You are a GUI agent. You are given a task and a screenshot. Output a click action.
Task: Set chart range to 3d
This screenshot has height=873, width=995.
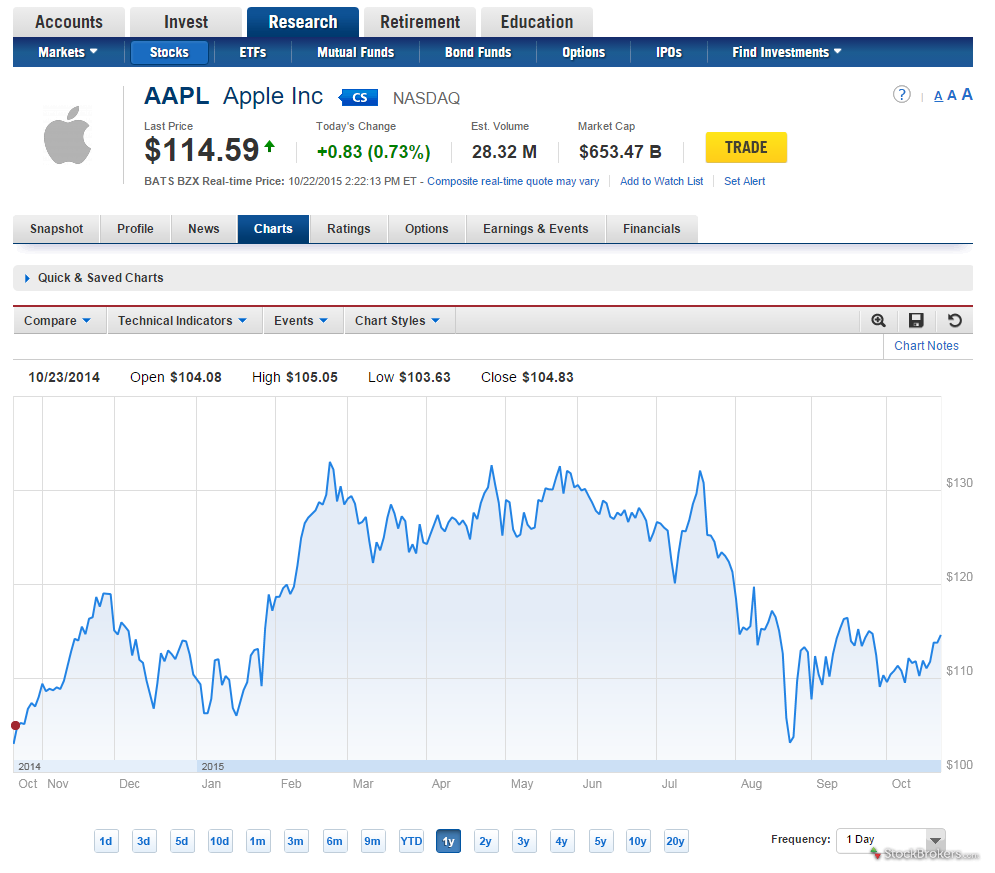[144, 841]
